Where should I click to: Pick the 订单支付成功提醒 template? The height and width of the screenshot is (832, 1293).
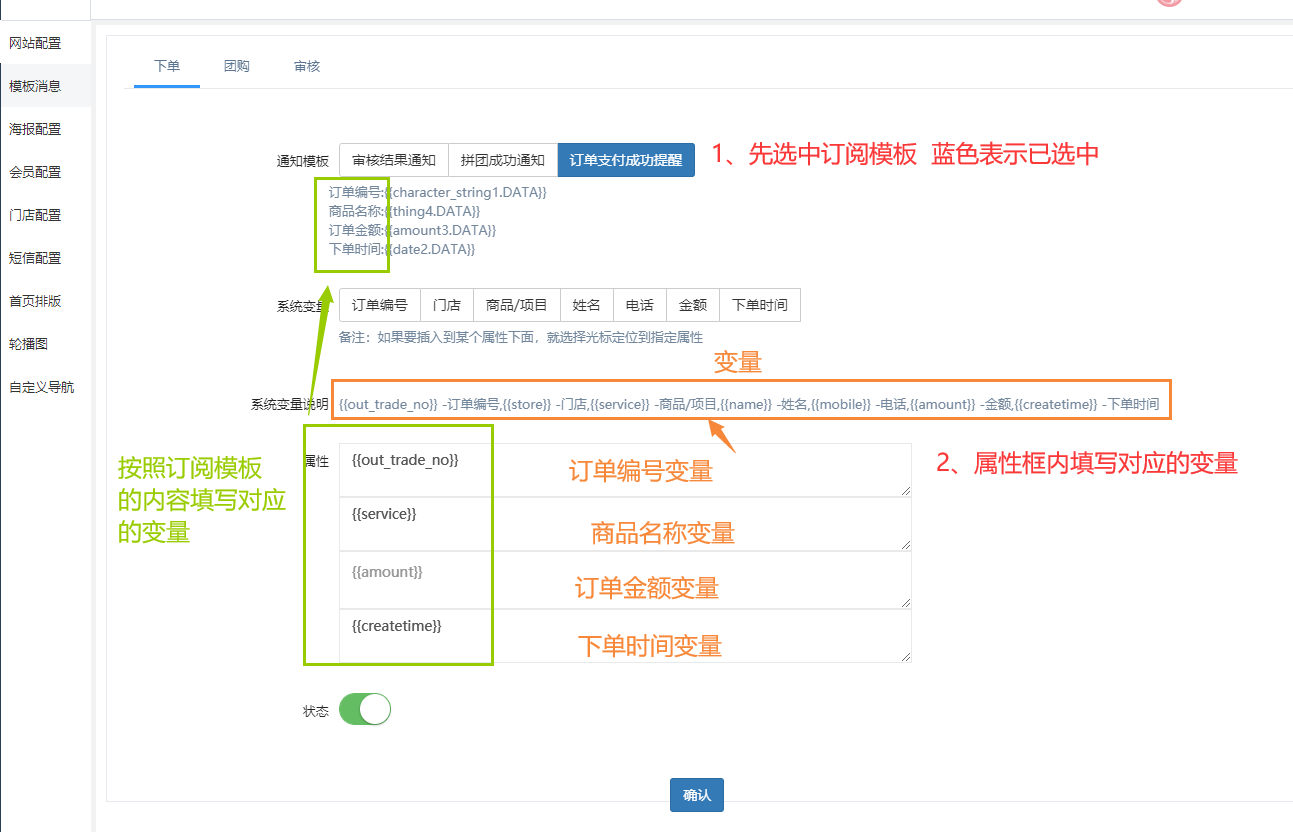626,160
